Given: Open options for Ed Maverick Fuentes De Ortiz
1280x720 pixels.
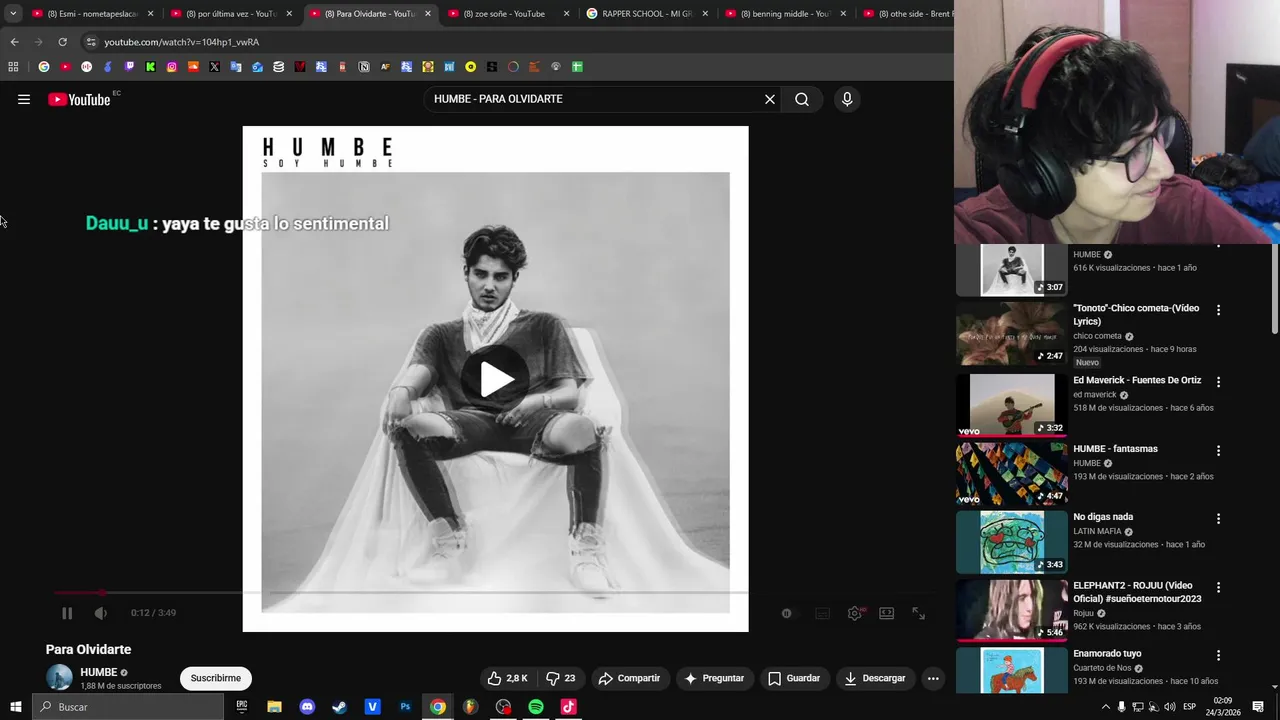Looking at the screenshot, I should click(1218, 382).
